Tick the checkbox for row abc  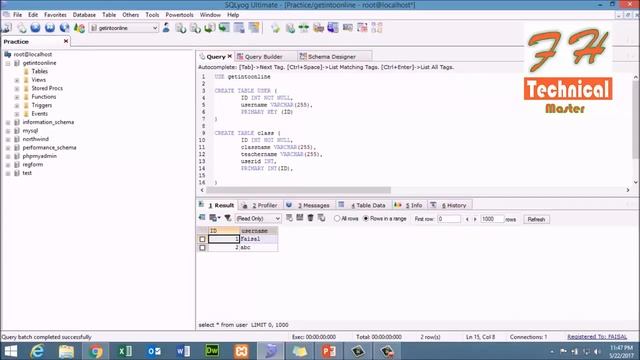click(x=202, y=248)
